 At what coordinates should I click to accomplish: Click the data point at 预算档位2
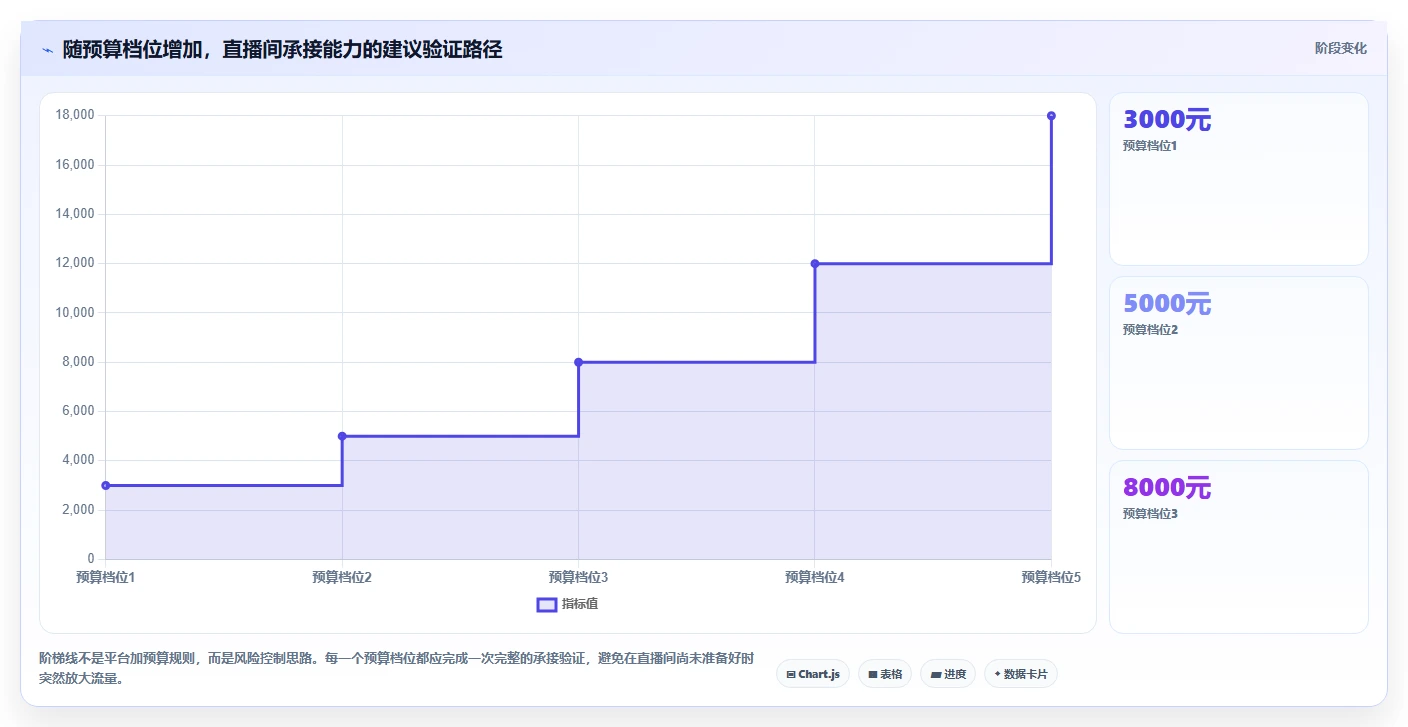pyautogui.click(x=342, y=436)
